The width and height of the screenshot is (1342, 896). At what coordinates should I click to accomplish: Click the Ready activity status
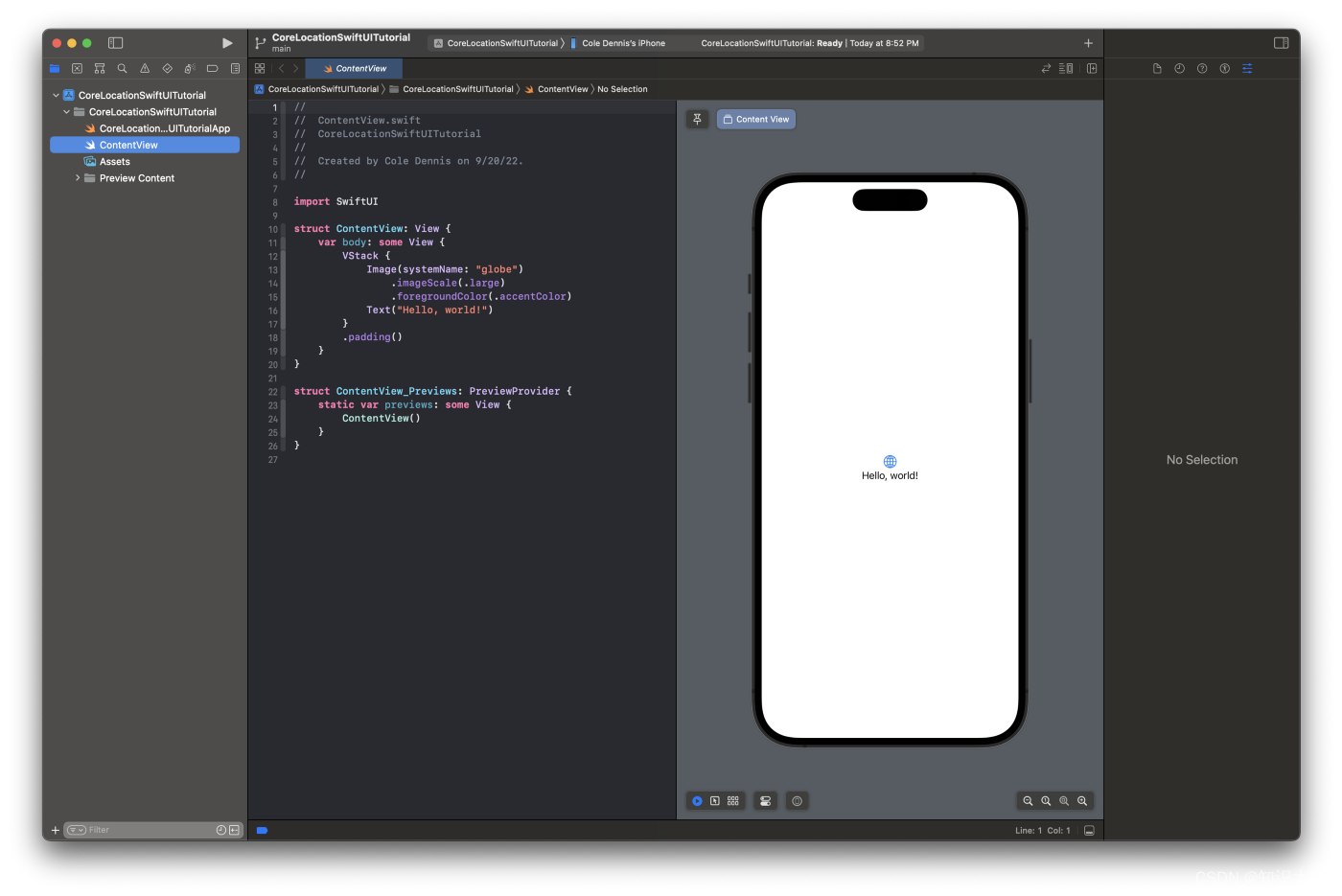click(x=809, y=43)
